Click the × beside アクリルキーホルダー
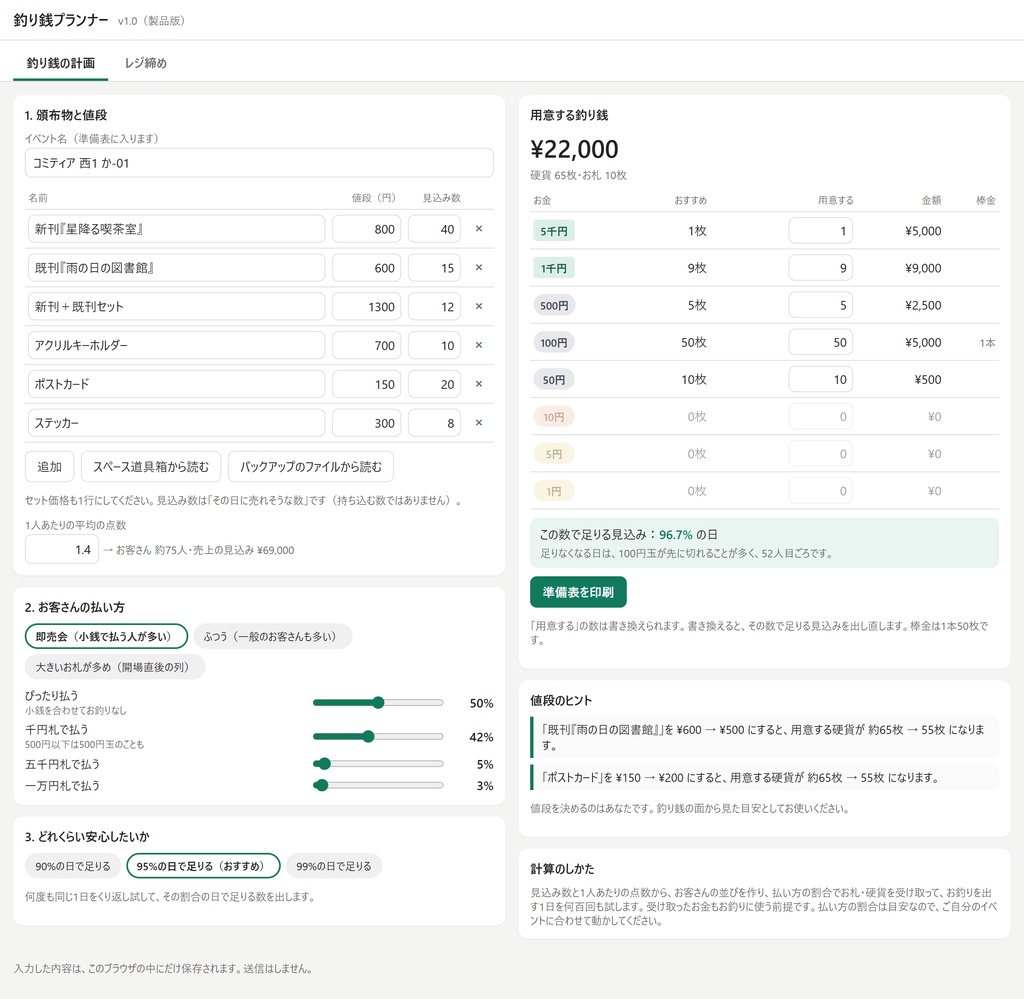 coord(479,345)
